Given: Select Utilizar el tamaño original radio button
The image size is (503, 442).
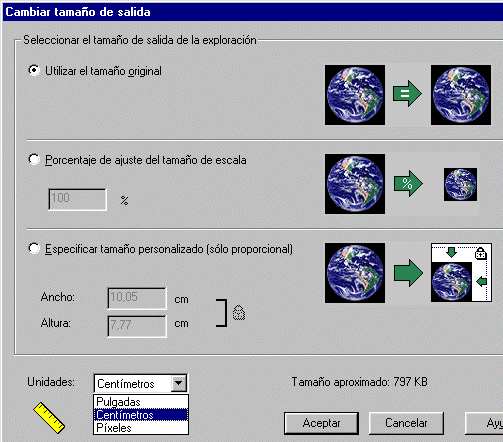Looking at the screenshot, I should click(x=34, y=70).
